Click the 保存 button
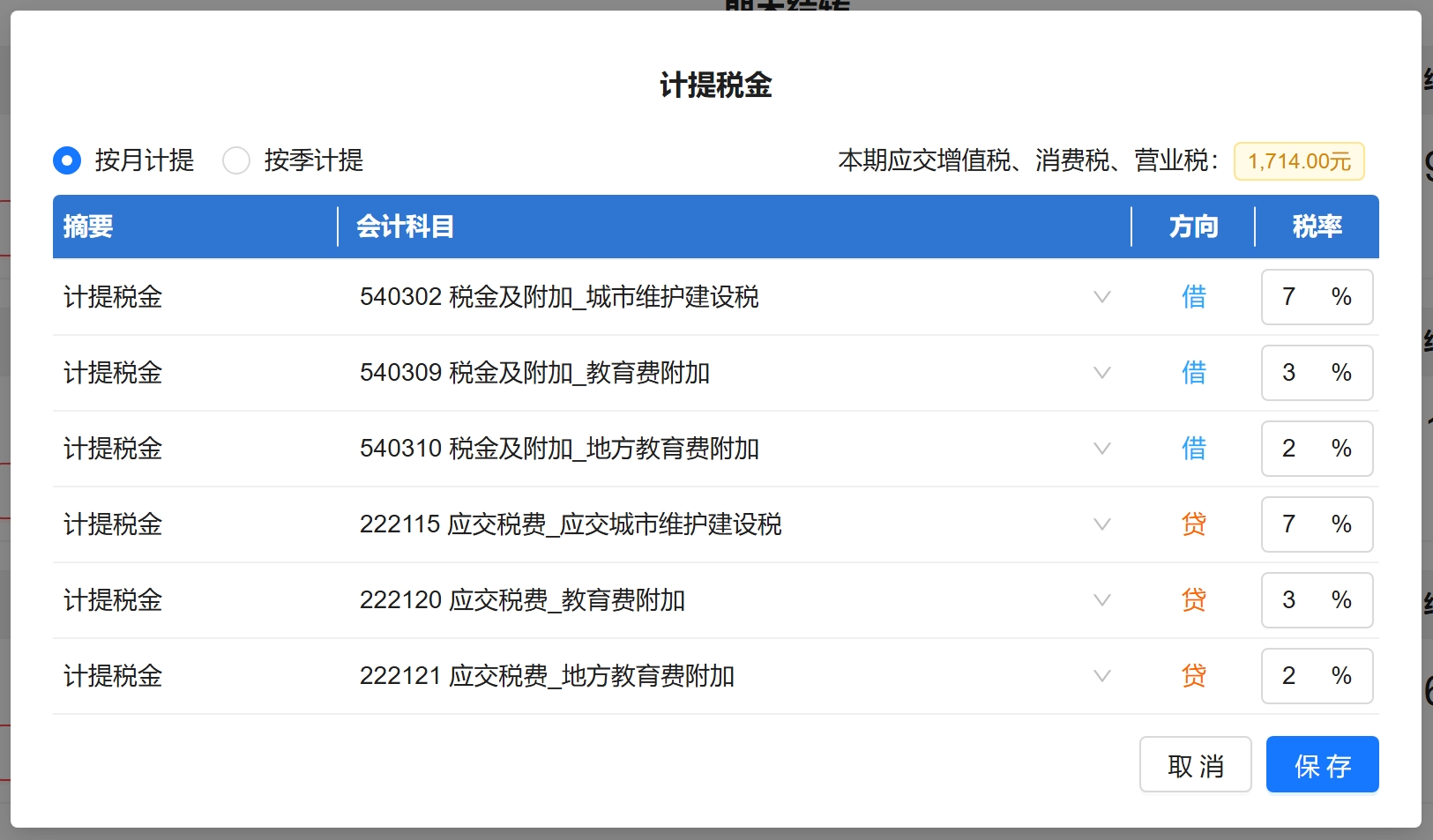1433x840 pixels. [1322, 765]
